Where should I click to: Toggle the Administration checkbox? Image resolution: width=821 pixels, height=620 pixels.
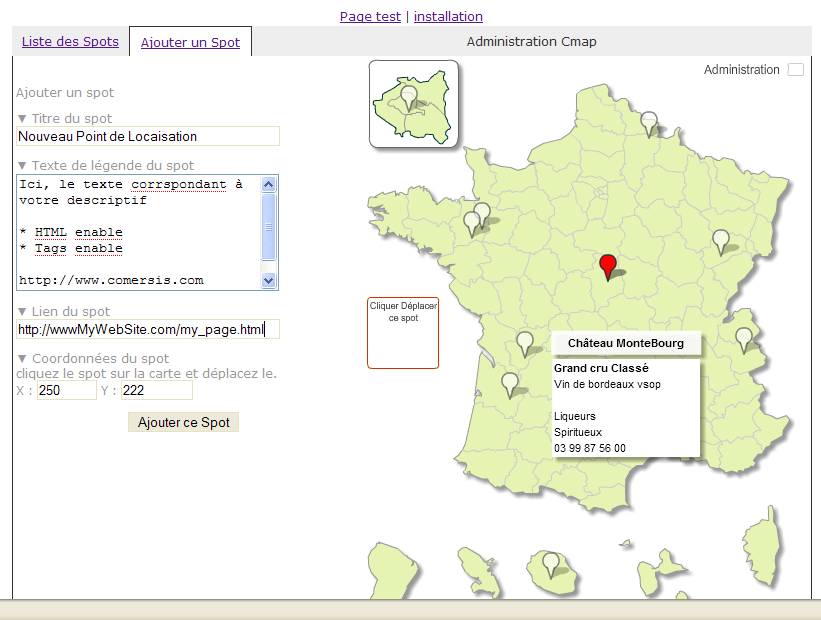click(x=795, y=70)
